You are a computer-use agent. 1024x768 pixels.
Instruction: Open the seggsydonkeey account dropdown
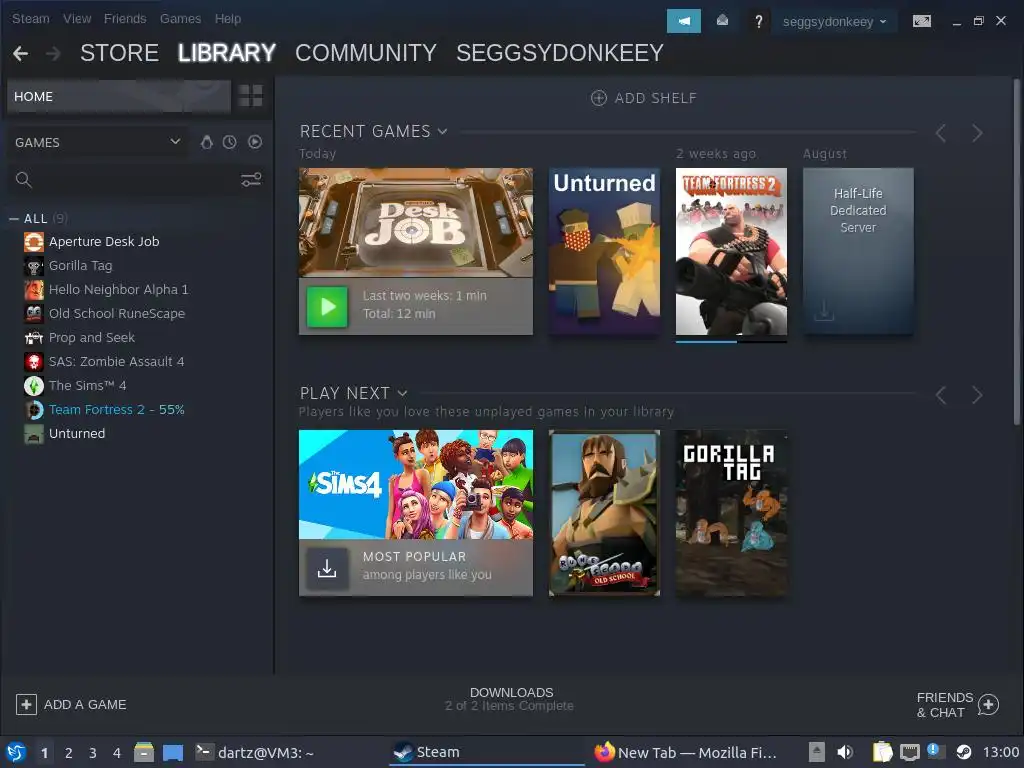pyautogui.click(x=835, y=22)
